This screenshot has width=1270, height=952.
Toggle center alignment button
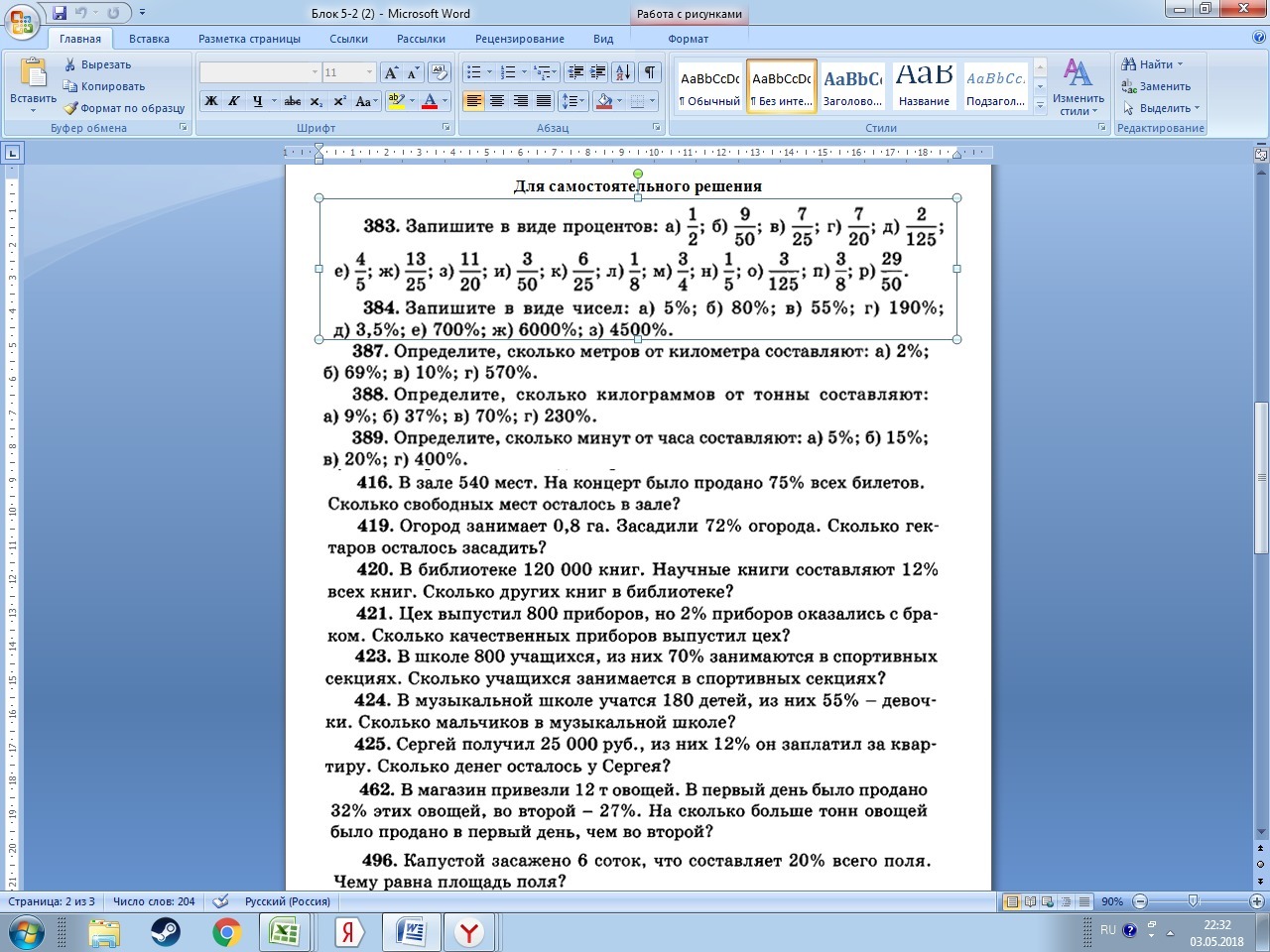[497, 101]
